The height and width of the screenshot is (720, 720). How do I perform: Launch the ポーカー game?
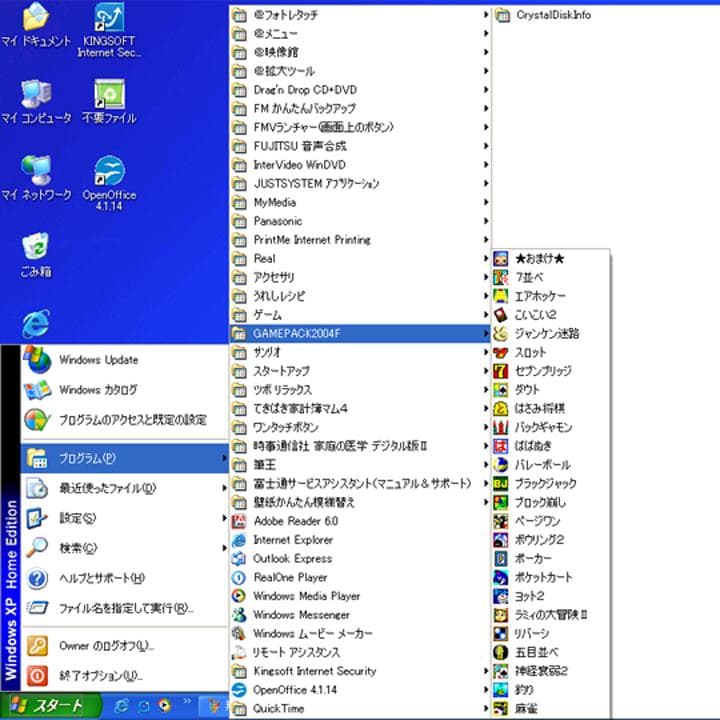(x=551, y=558)
